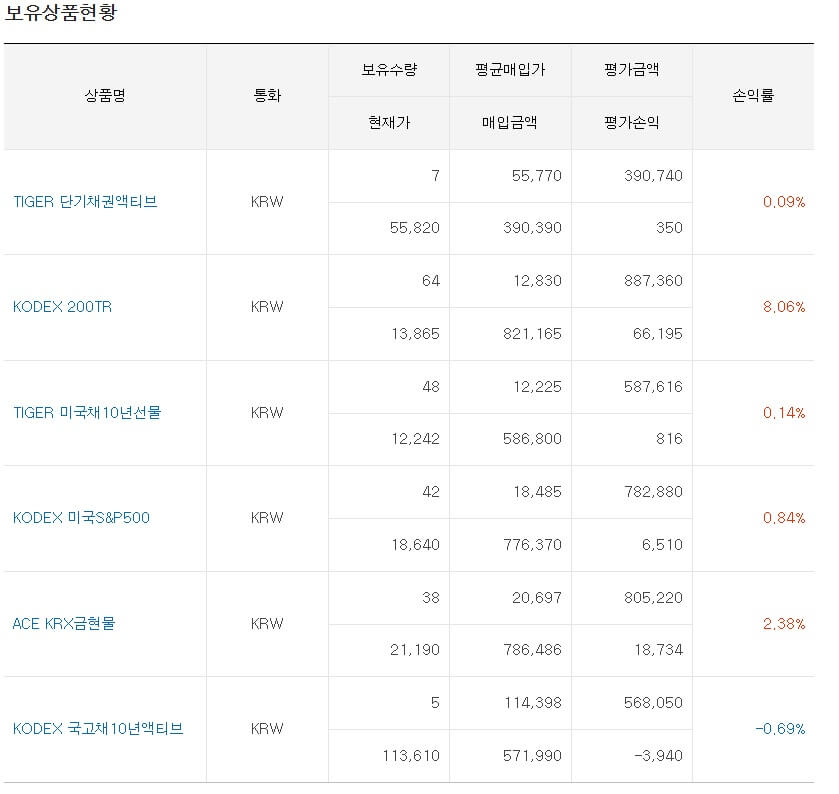Click the 8.06% return value
This screenshot has width=839, height=794.
tap(784, 307)
